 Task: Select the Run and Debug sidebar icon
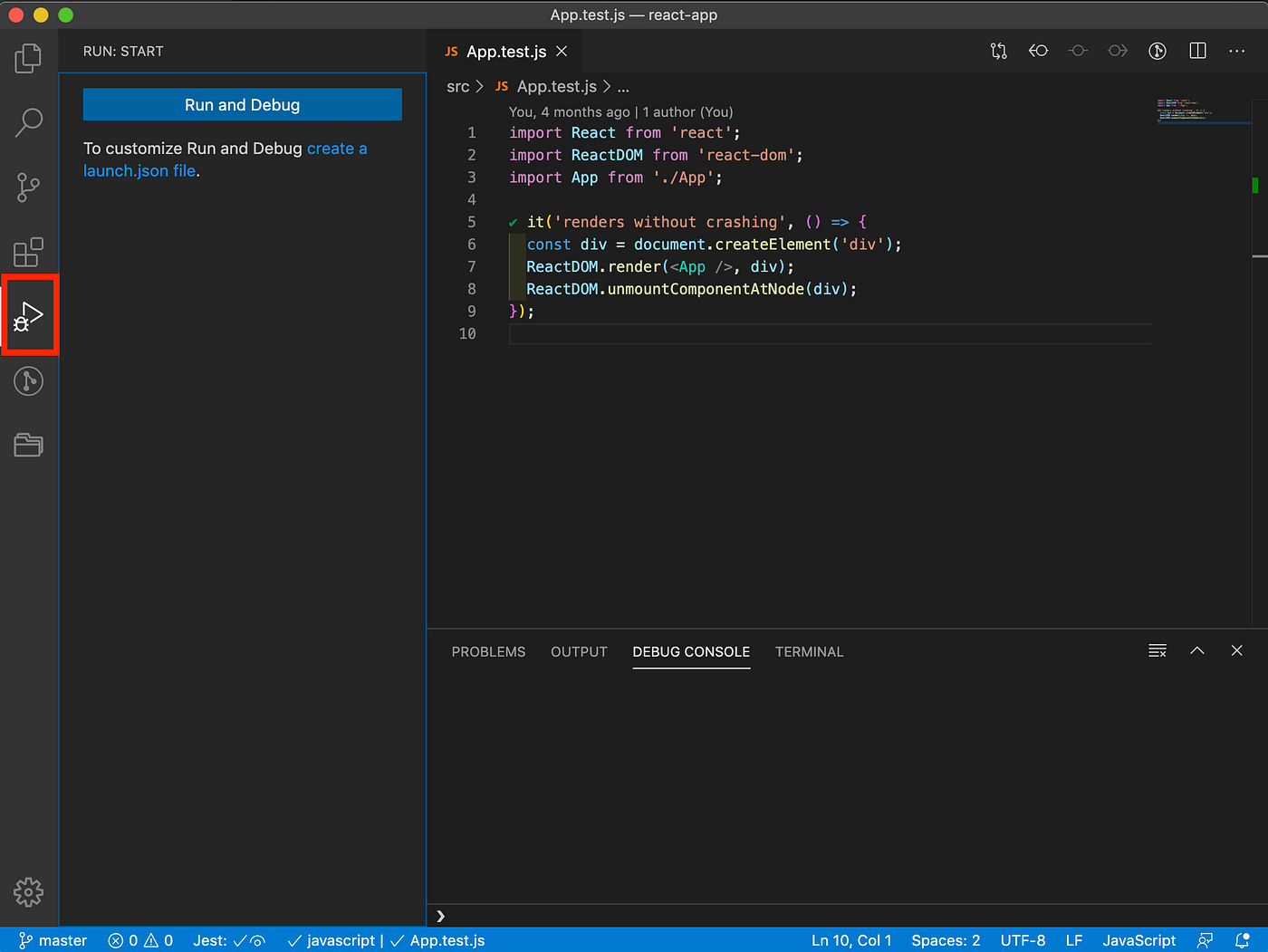pyautogui.click(x=28, y=314)
